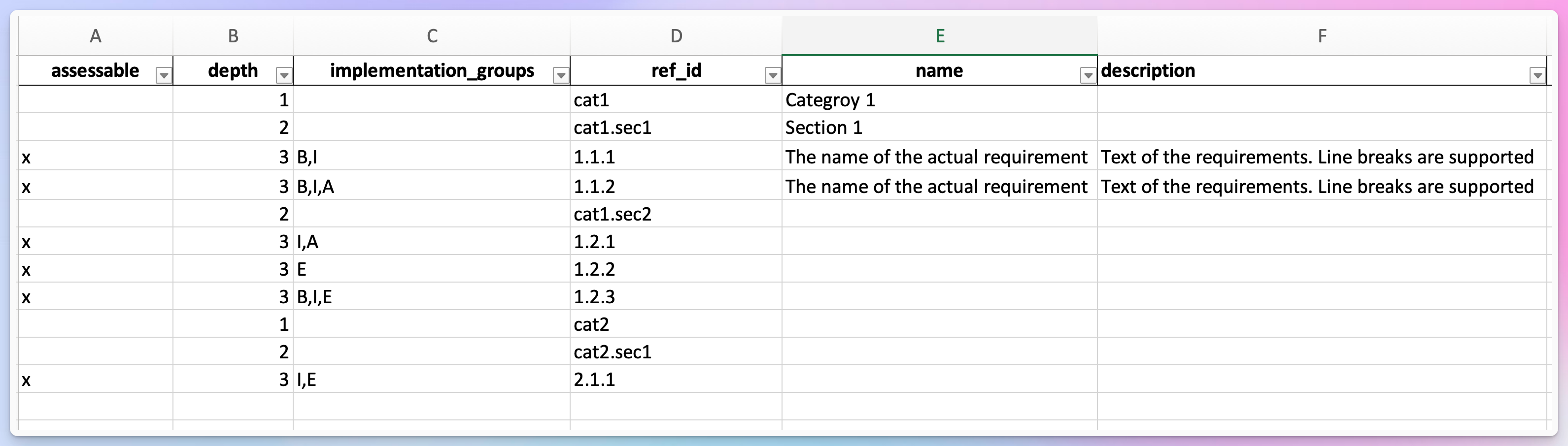Select the assessable 'x' cell for row 1.1.1
1568x446 pixels.
pos(96,157)
